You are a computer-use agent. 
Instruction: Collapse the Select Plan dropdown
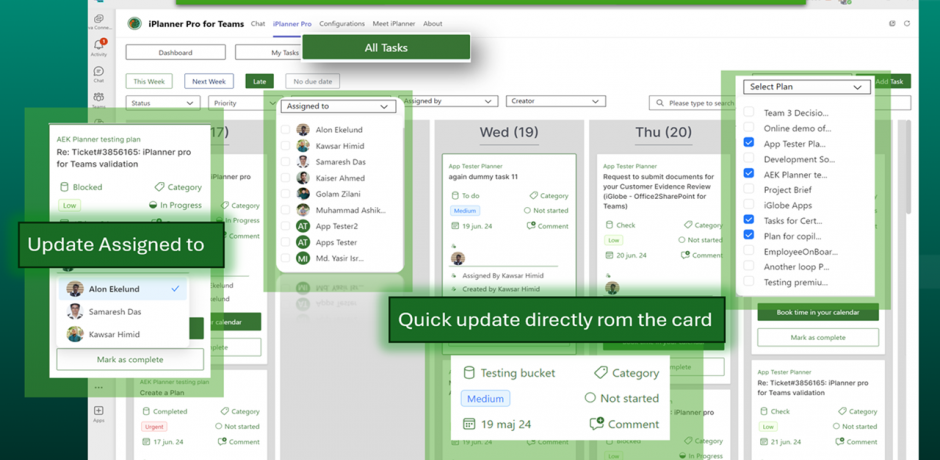pyautogui.click(x=806, y=87)
